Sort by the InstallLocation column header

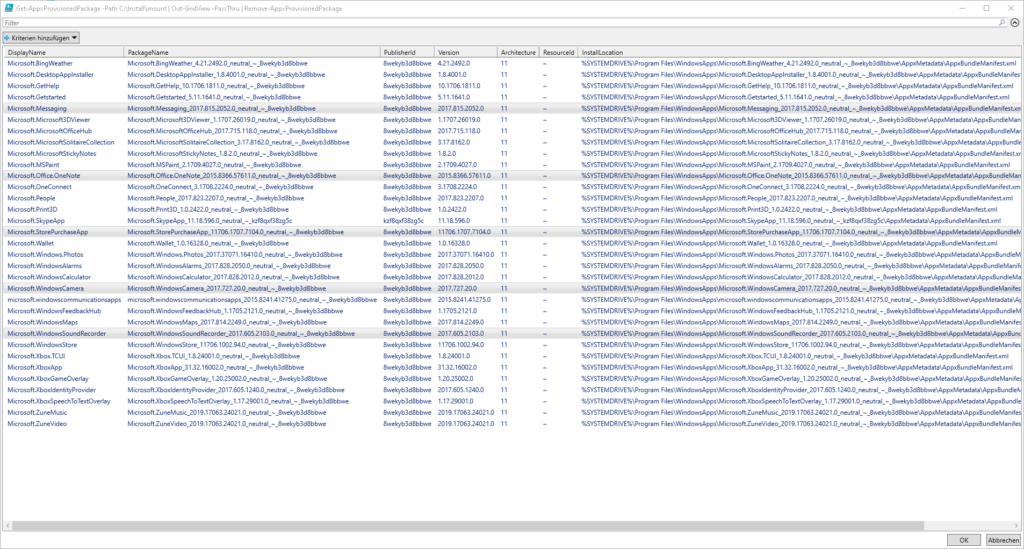tap(799, 52)
